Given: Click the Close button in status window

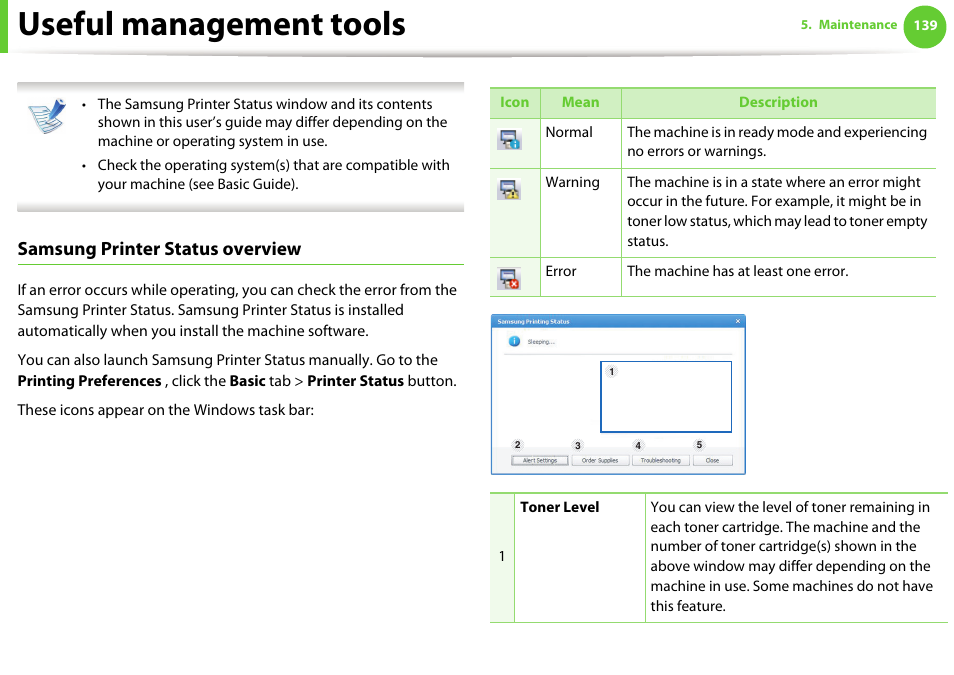Looking at the screenshot, I should point(712,461).
